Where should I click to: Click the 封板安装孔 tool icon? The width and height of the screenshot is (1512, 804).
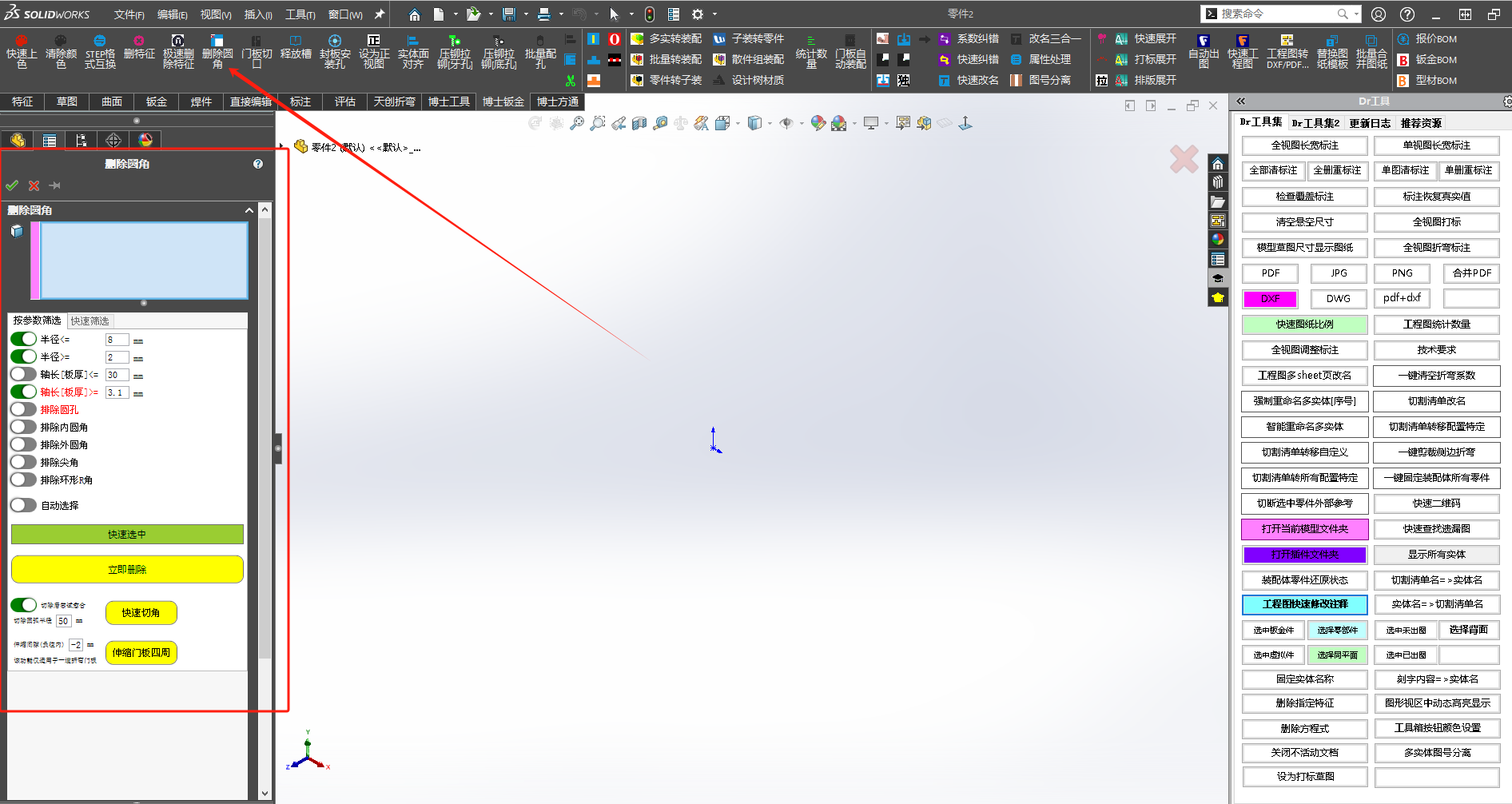[x=335, y=51]
